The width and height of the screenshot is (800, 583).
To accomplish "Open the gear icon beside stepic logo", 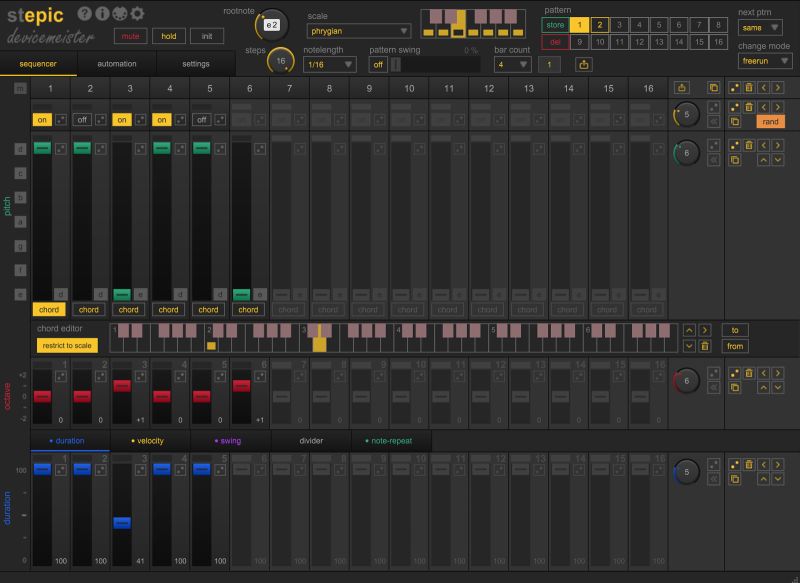I will pyautogui.click(x=137, y=14).
